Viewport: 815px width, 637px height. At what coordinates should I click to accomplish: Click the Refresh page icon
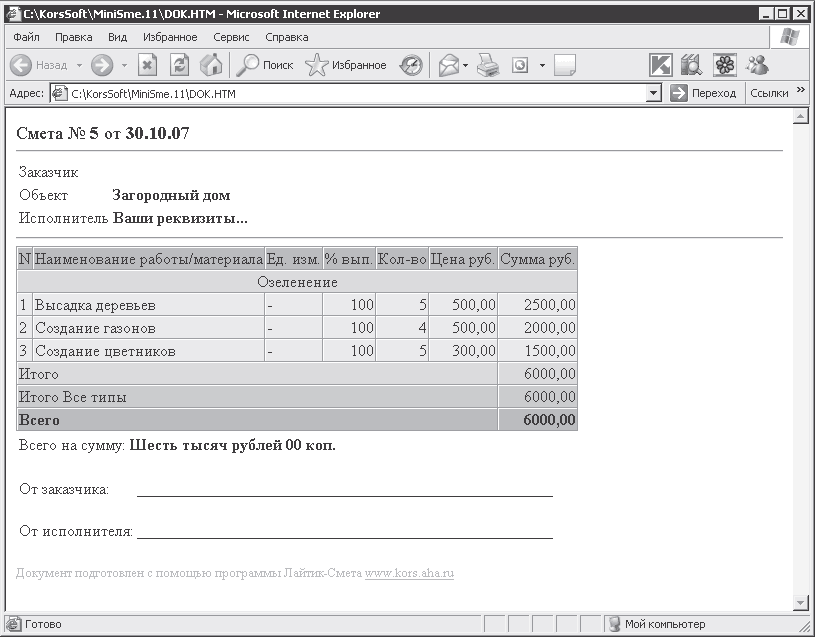pyautogui.click(x=180, y=65)
